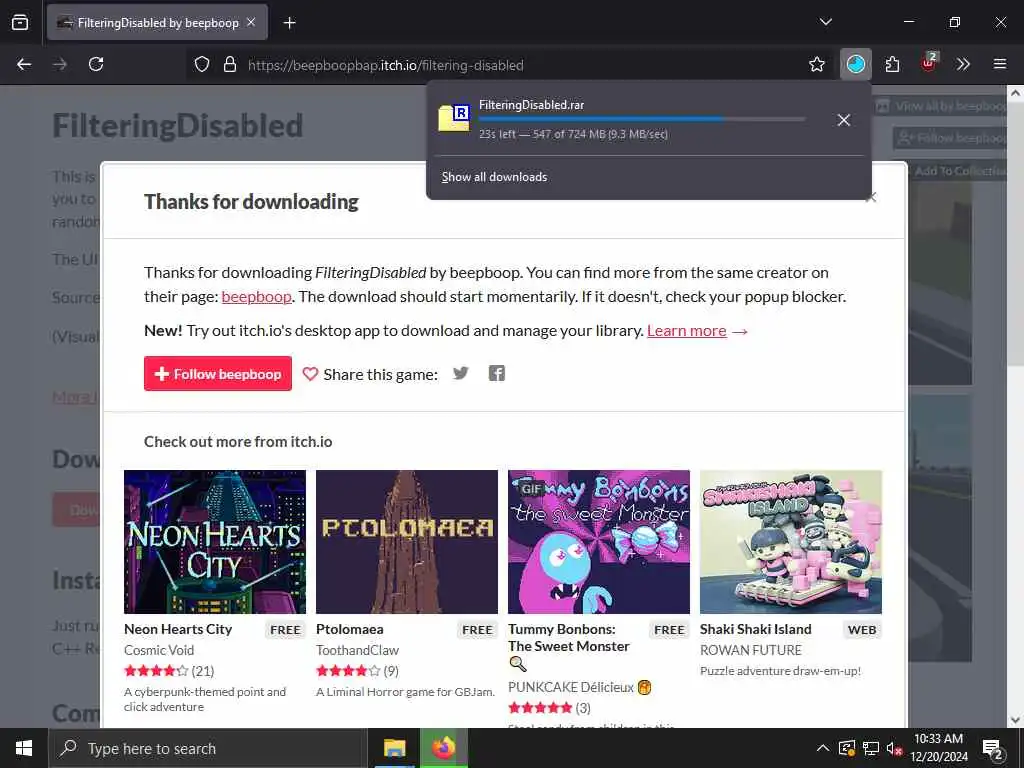
Task: Open the FilteringDisabled.rar file icon
Action: (x=454, y=118)
